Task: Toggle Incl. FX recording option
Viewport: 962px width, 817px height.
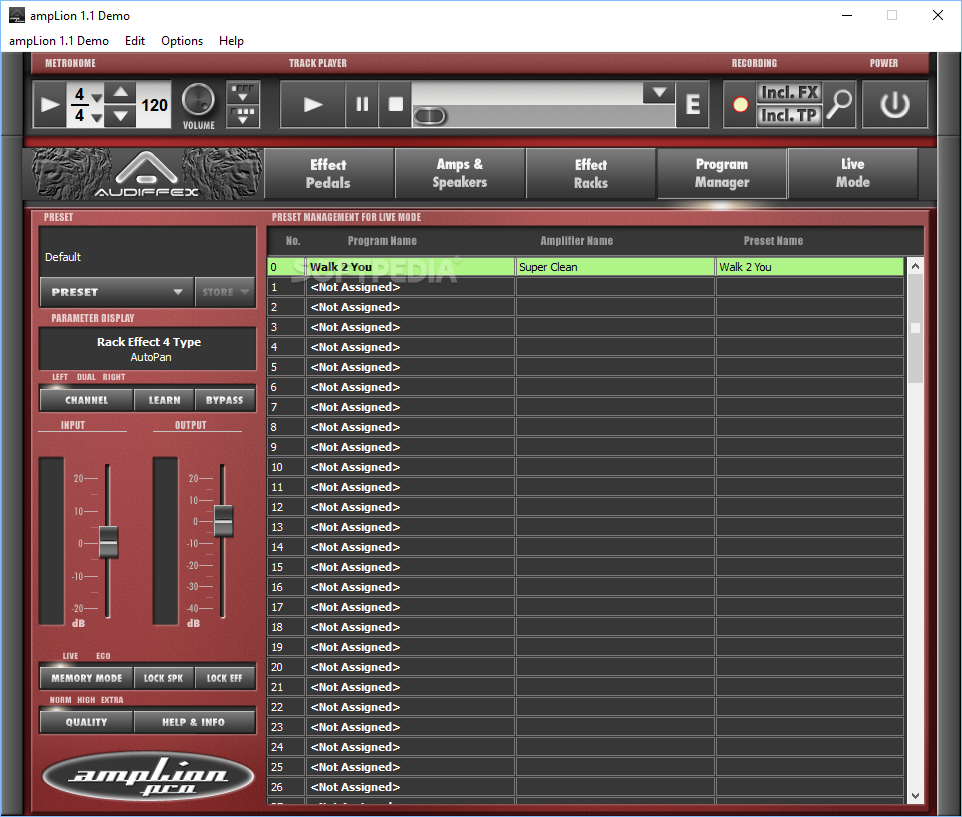Action: (x=789, y=93)
